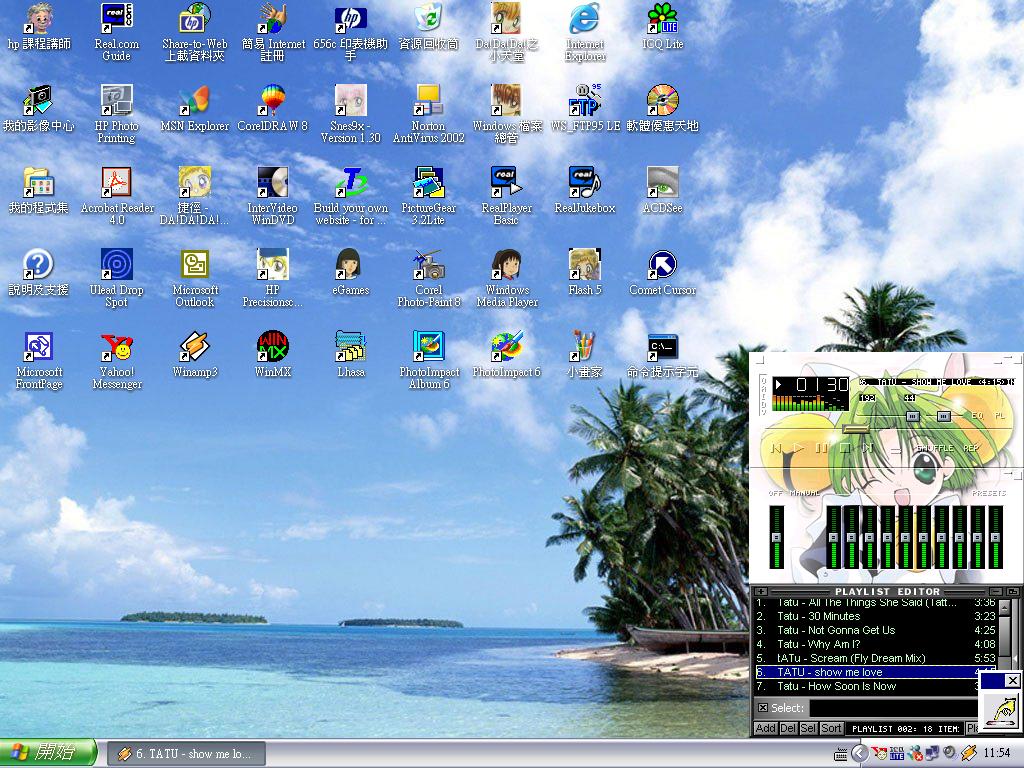Click the Winamp play button
The width and height of the screenshot is (1024, 768).
798,448
